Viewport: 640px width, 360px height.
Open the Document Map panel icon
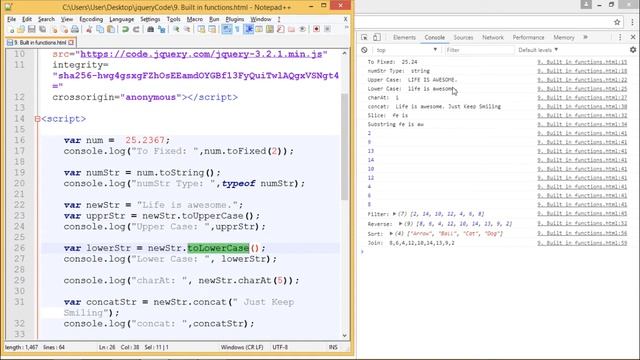point(270,29)
